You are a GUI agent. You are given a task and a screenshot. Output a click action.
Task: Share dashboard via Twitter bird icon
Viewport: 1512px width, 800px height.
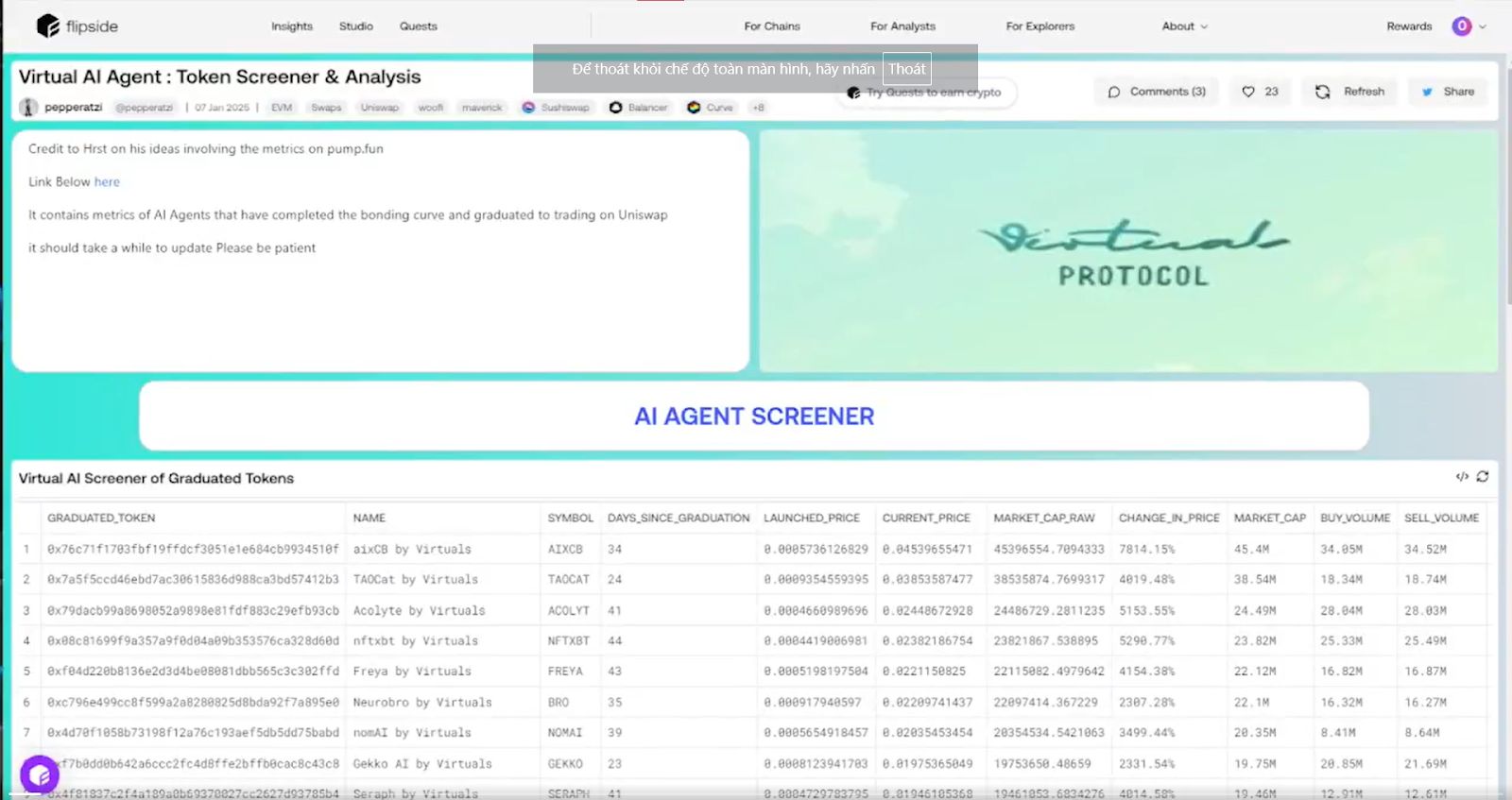(1427, 92)
